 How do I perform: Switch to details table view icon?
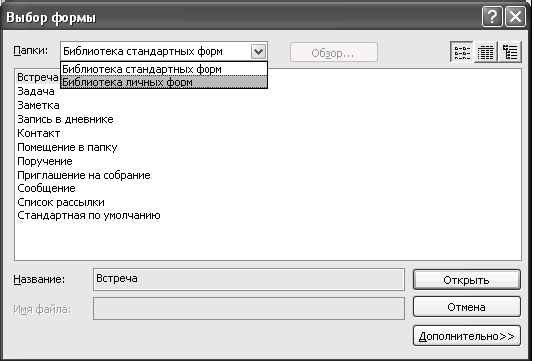coord(486,52)
